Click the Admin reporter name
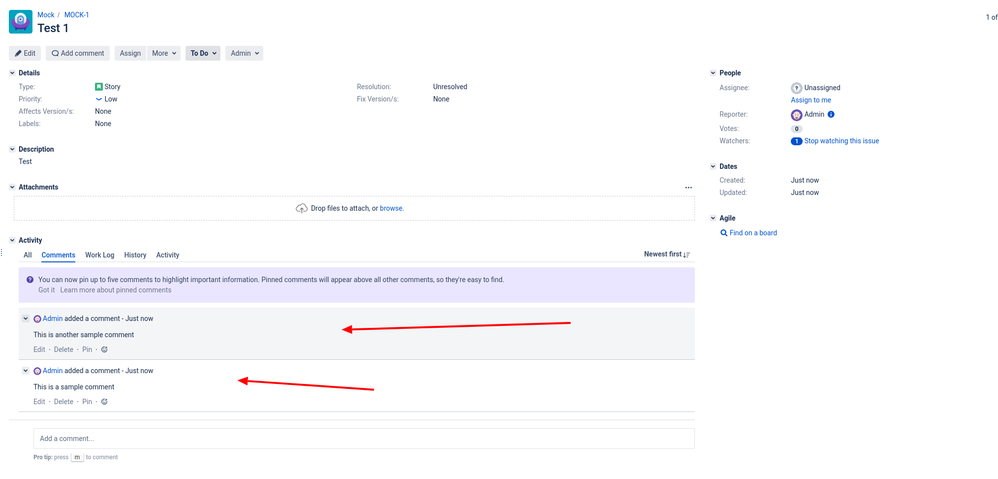Screen dimensions: 998x479 [x=814, y=115]
